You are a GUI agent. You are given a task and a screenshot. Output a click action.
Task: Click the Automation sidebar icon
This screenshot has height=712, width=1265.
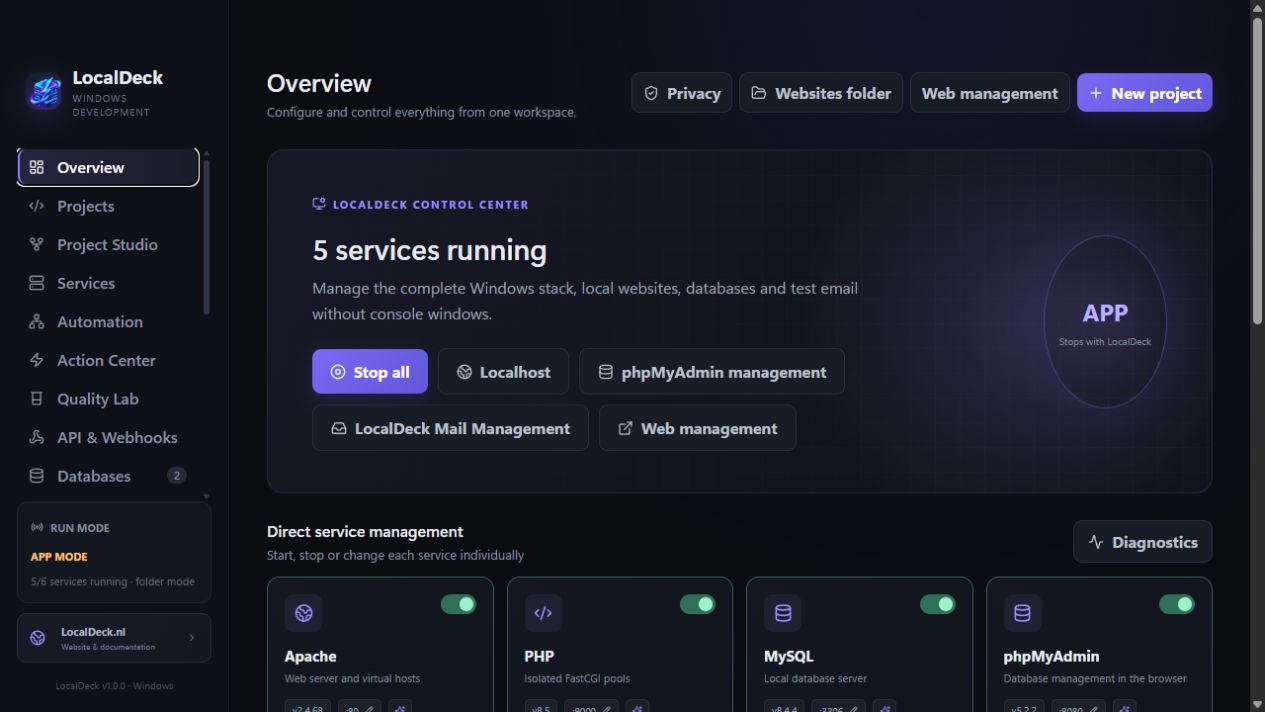coord(37,322)
